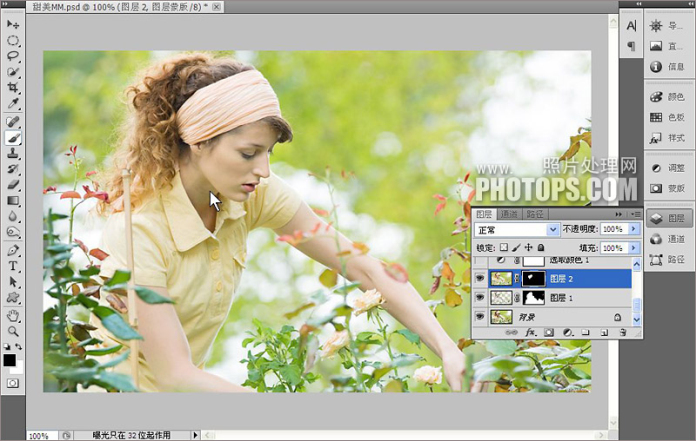Expand the 不透明度 opacity slider arrow

coord(634,229)
